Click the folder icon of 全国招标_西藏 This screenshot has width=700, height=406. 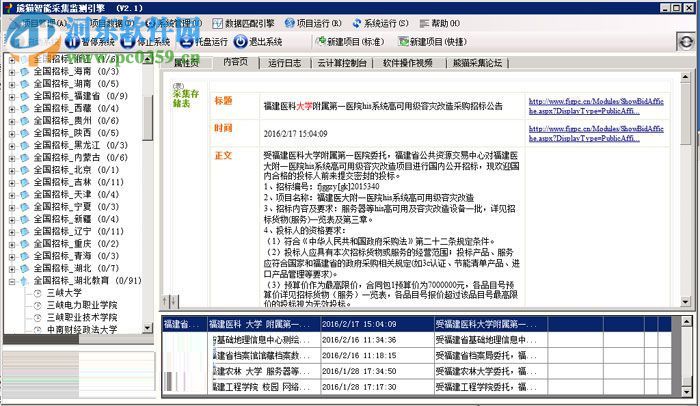point(25,109)
